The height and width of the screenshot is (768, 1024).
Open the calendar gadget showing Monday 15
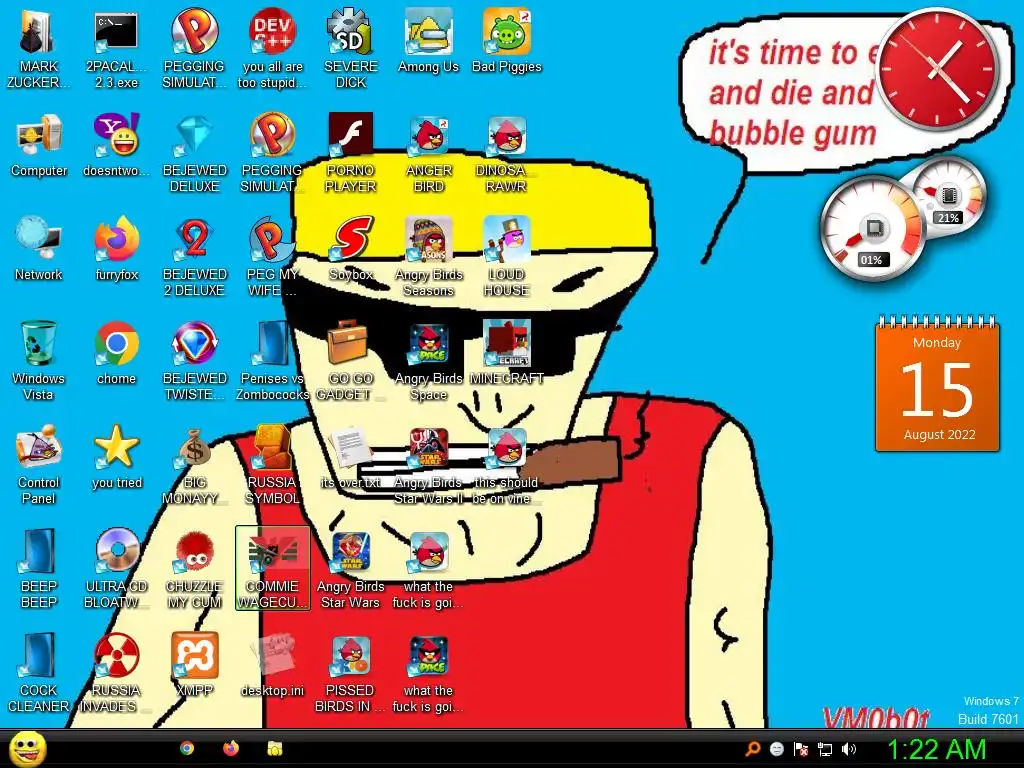pos(937,384)
